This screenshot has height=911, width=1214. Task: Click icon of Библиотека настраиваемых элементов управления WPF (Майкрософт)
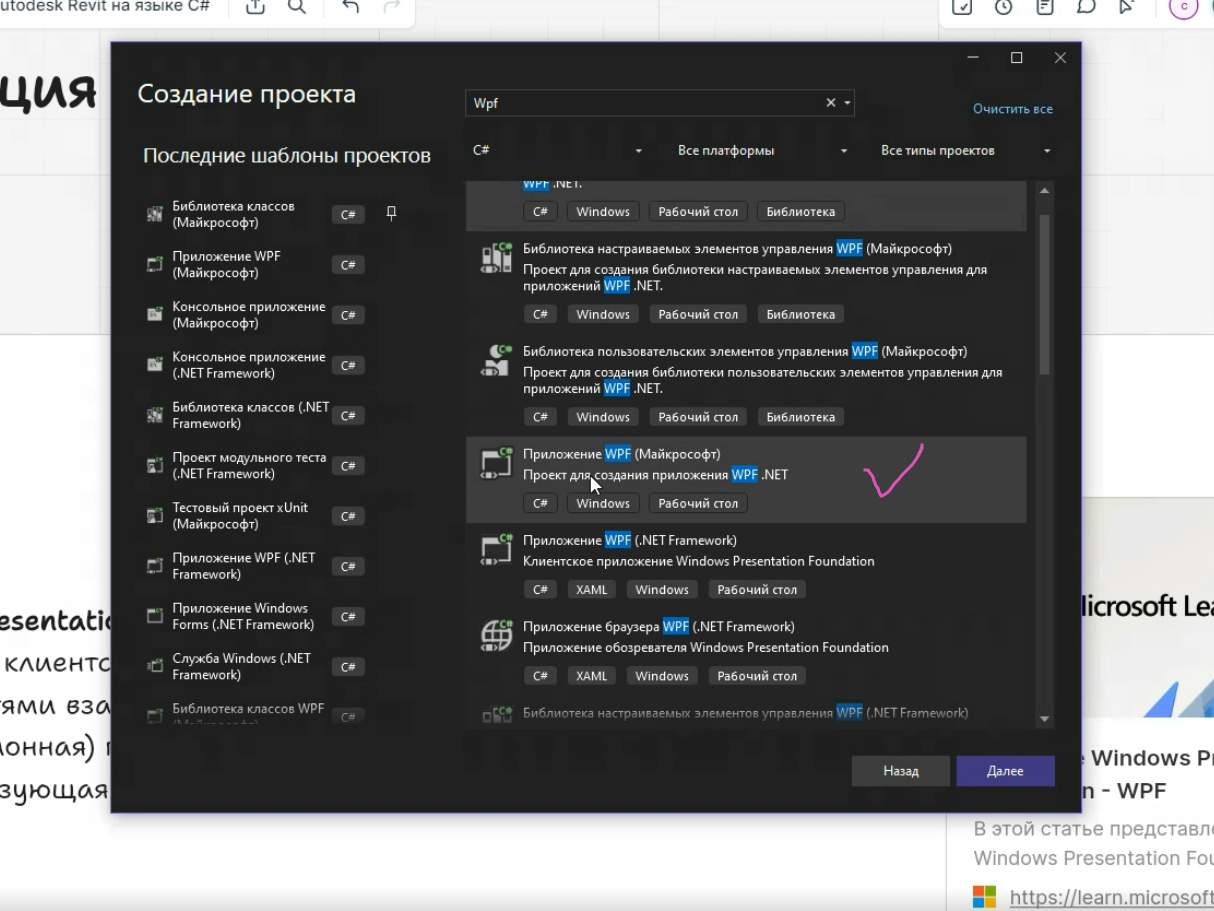coord(496,258)
